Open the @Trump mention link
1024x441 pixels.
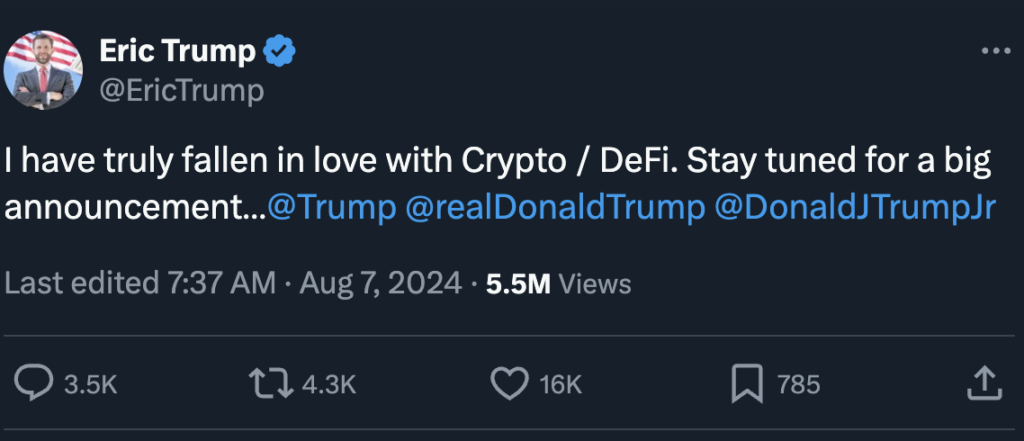tap(331, 208)
